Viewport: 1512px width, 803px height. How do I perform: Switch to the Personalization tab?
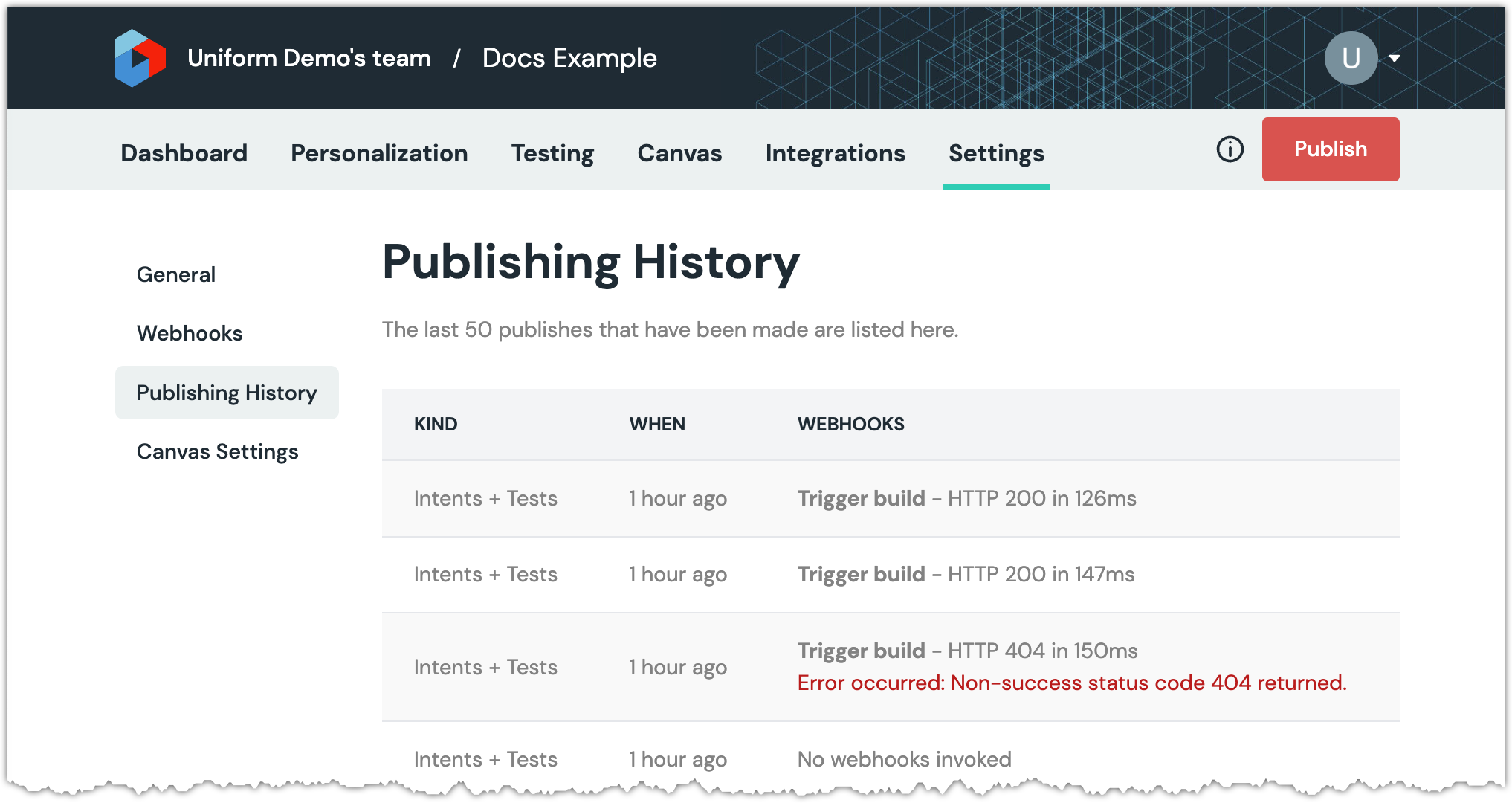379,153
